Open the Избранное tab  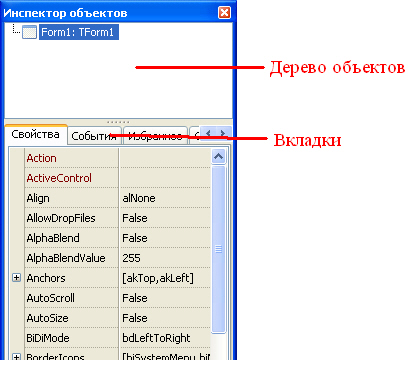(155, 136)
